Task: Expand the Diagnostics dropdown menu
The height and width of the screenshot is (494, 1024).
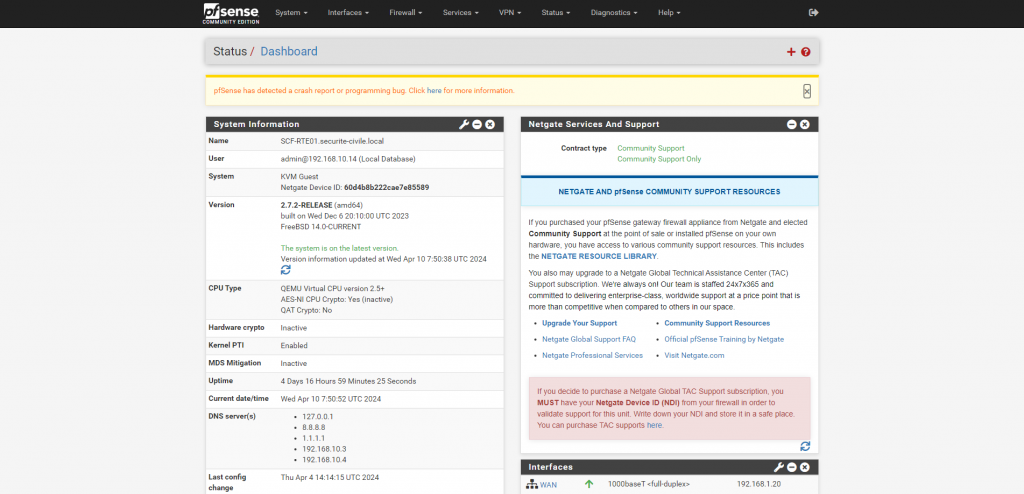Action: pos(614,13)
